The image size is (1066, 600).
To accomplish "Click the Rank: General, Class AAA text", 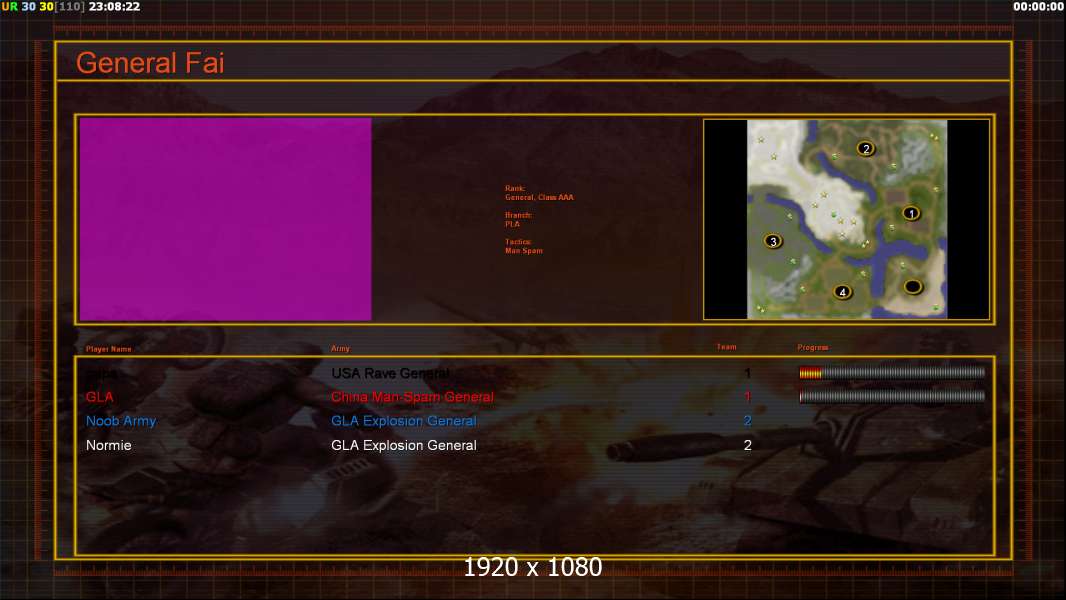I will click(539, 193).
